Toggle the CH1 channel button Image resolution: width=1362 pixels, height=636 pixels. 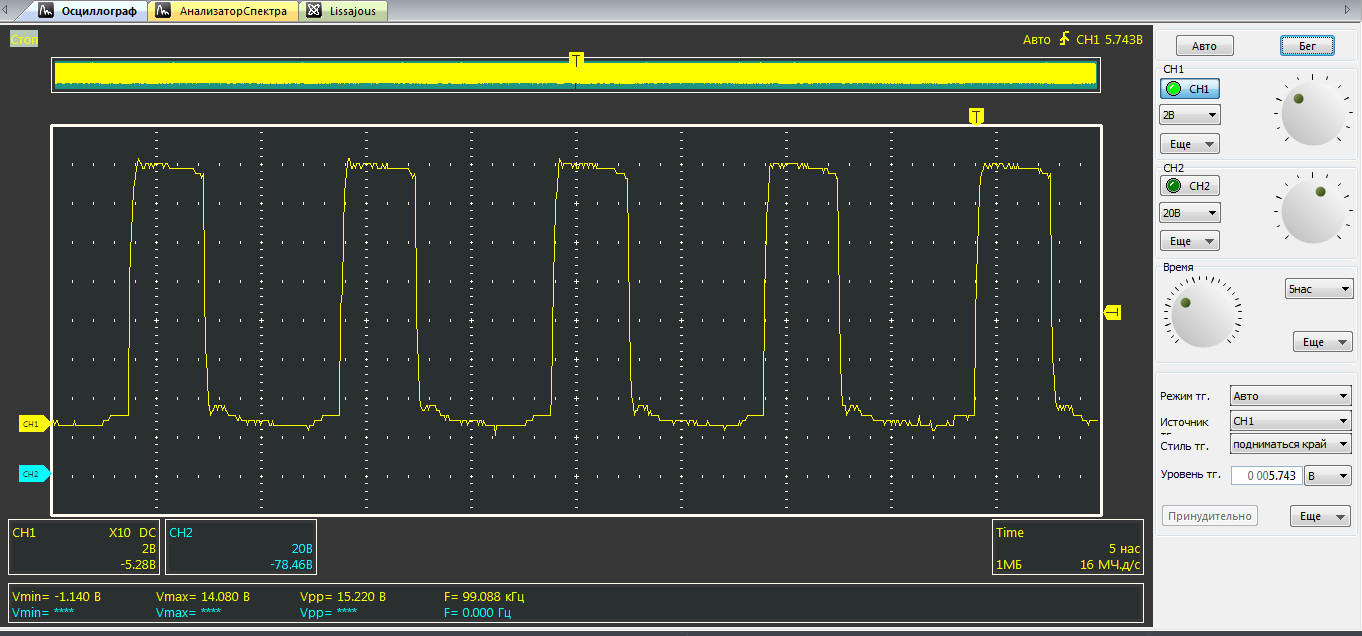pyautogui.click(x=1189, y=89)
